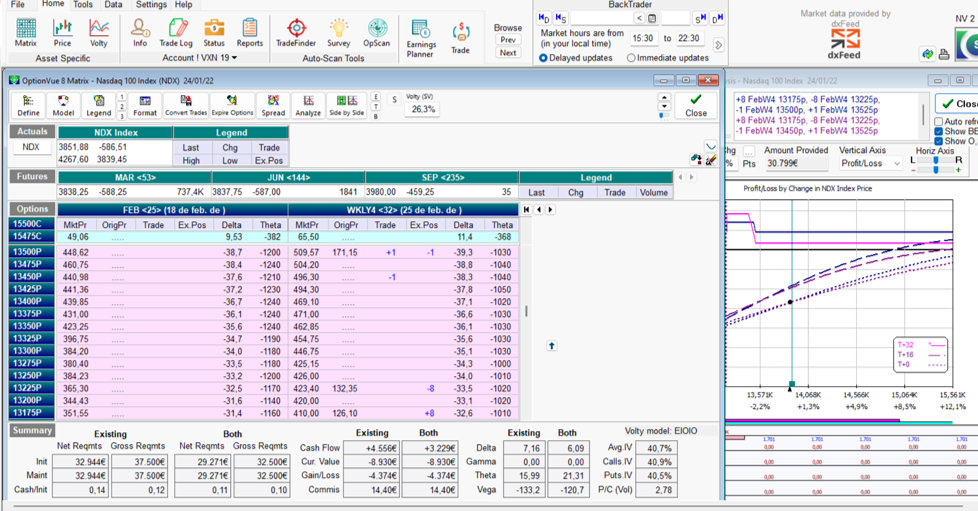Click the printer icon near dxFeed
Viewport: 978px width, 511px height.
[x=944, y=55]
